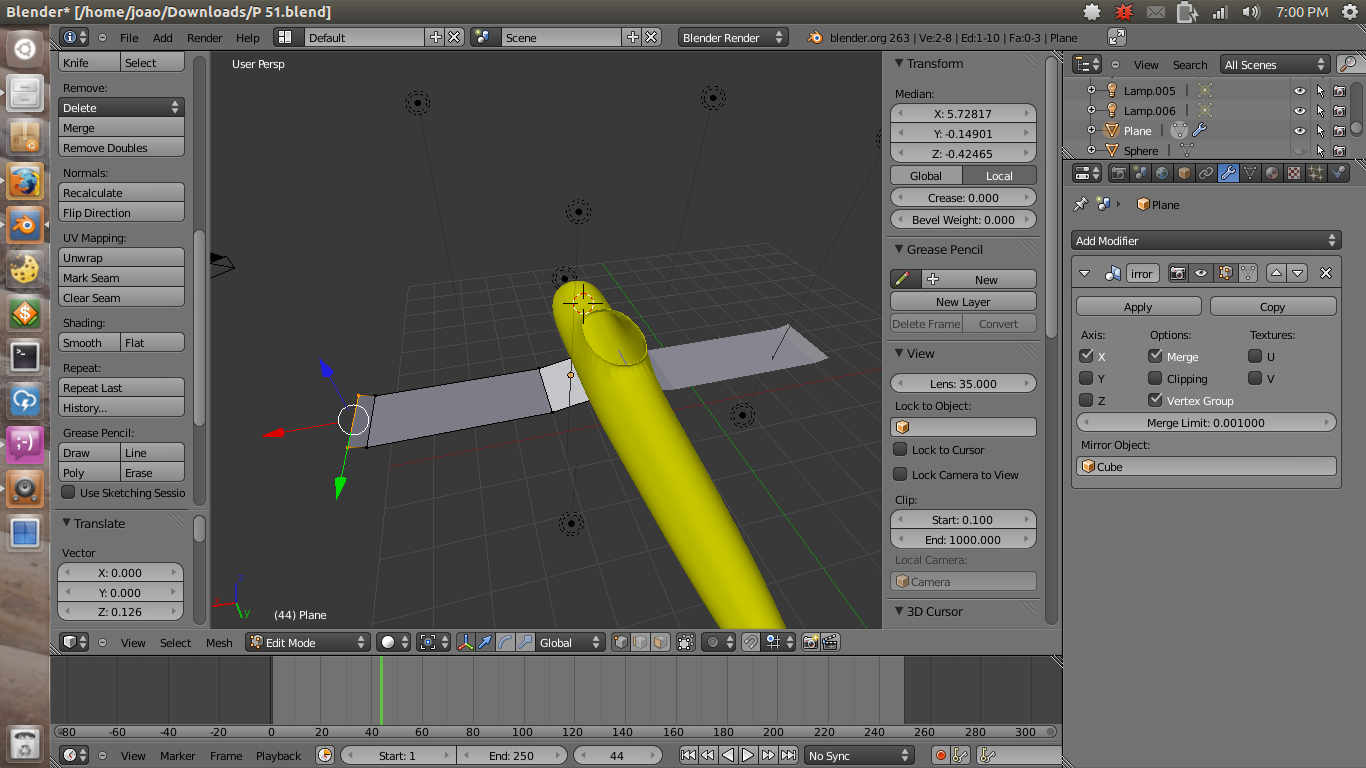Open the Help menu
1366x768 pixels.
coord(248,37)
